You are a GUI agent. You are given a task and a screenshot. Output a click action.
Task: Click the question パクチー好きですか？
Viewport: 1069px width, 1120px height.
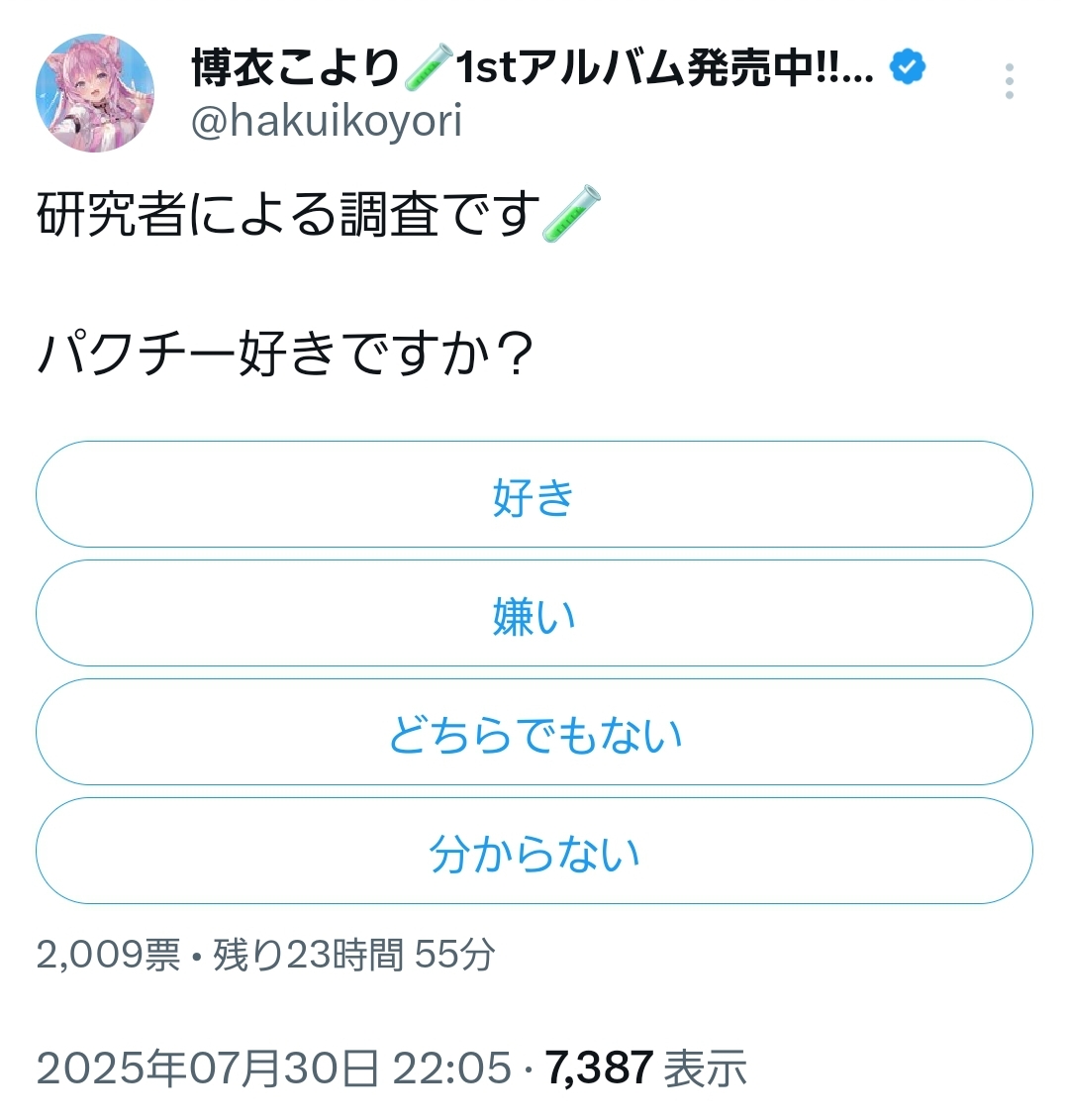tap(286, 353)
